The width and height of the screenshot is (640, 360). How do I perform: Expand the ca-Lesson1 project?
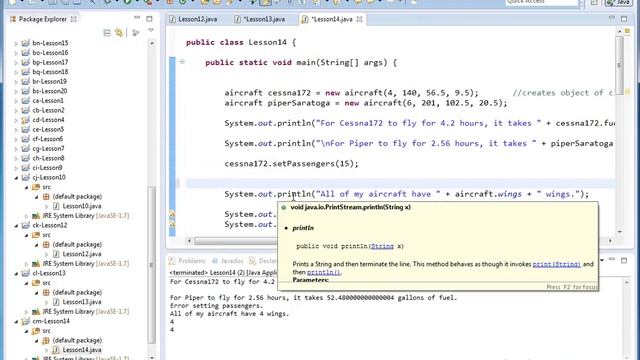click(x=16, y=101)
